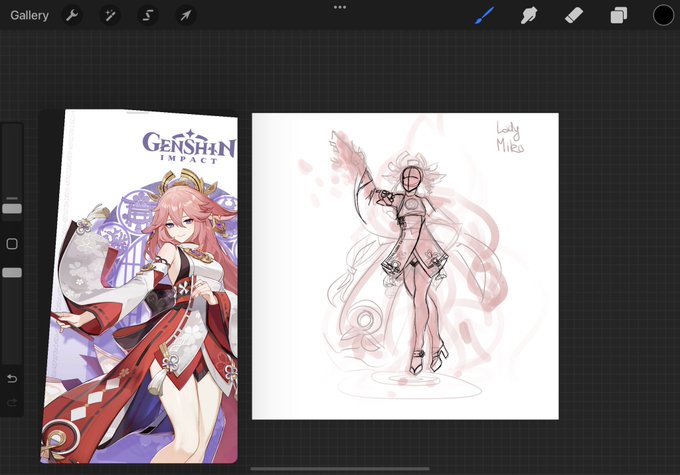This screenshot has width=680, height=475.
Task: Click the brush opacity slider handle
Action: pyautogui.click(x=12, y=272)
